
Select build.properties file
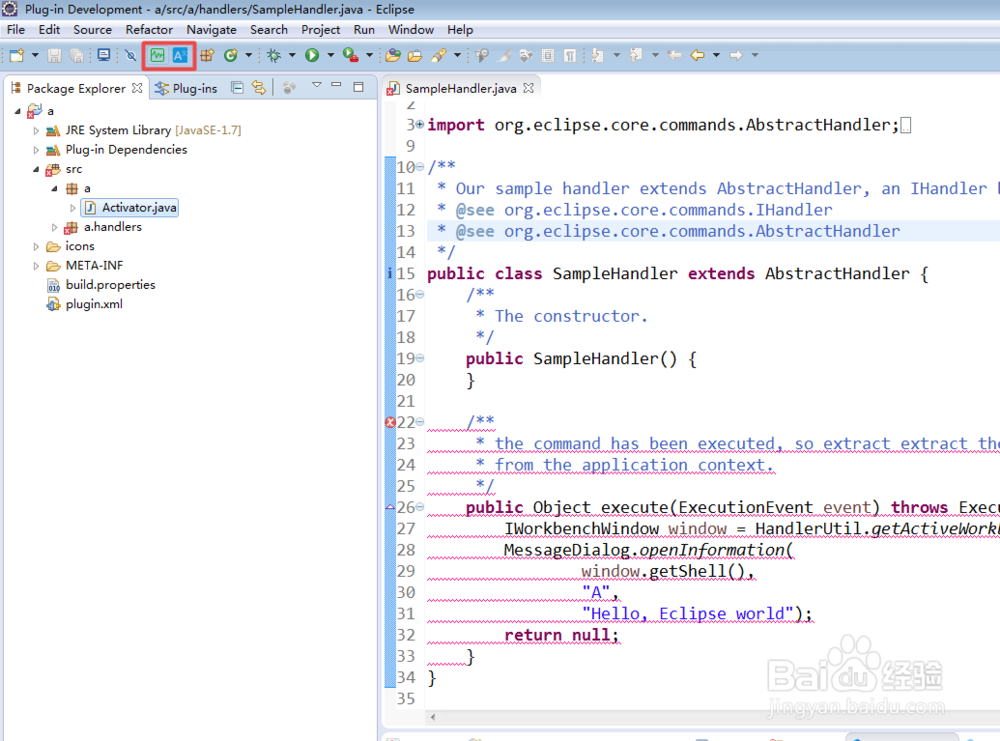[101, 285]
